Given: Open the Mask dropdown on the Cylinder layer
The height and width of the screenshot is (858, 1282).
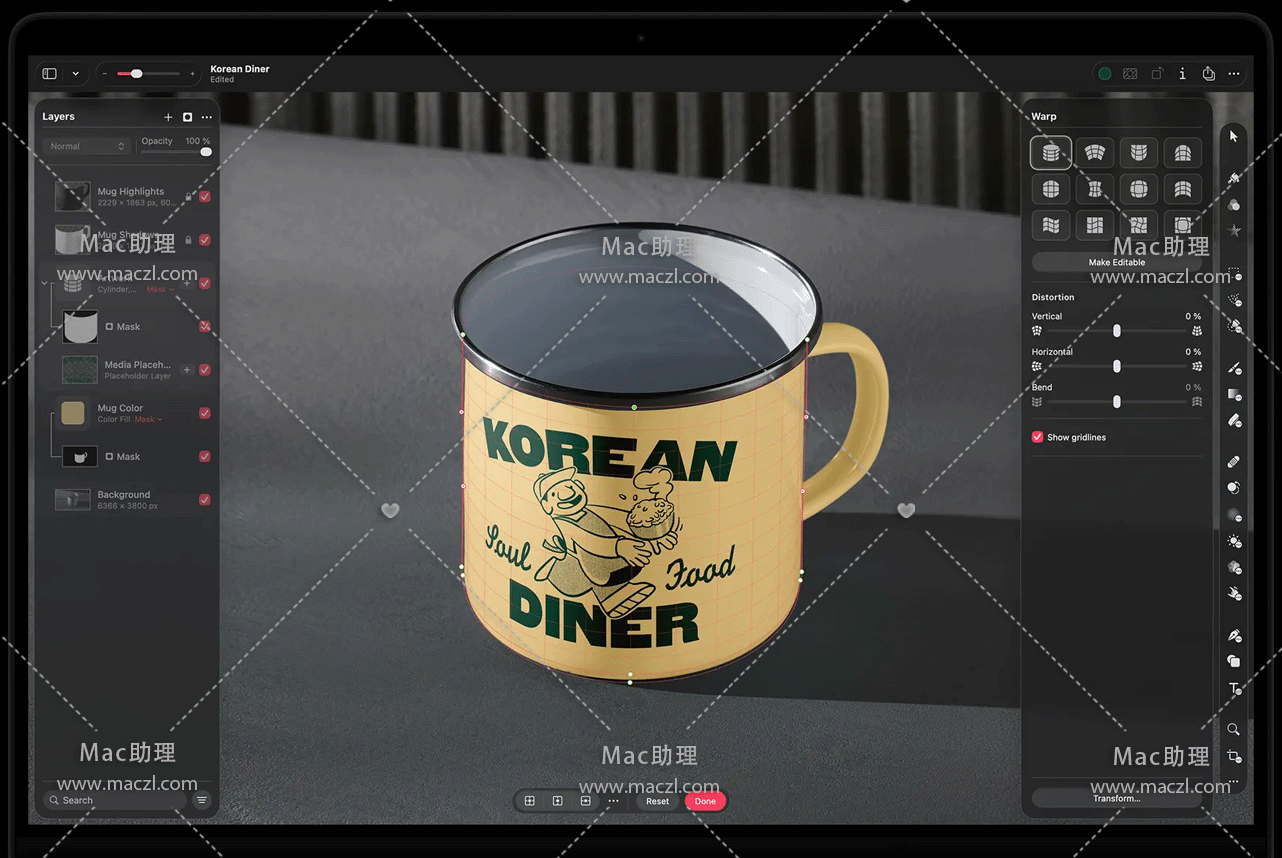Looking at the screenshot, I should (x=160, y=290).
